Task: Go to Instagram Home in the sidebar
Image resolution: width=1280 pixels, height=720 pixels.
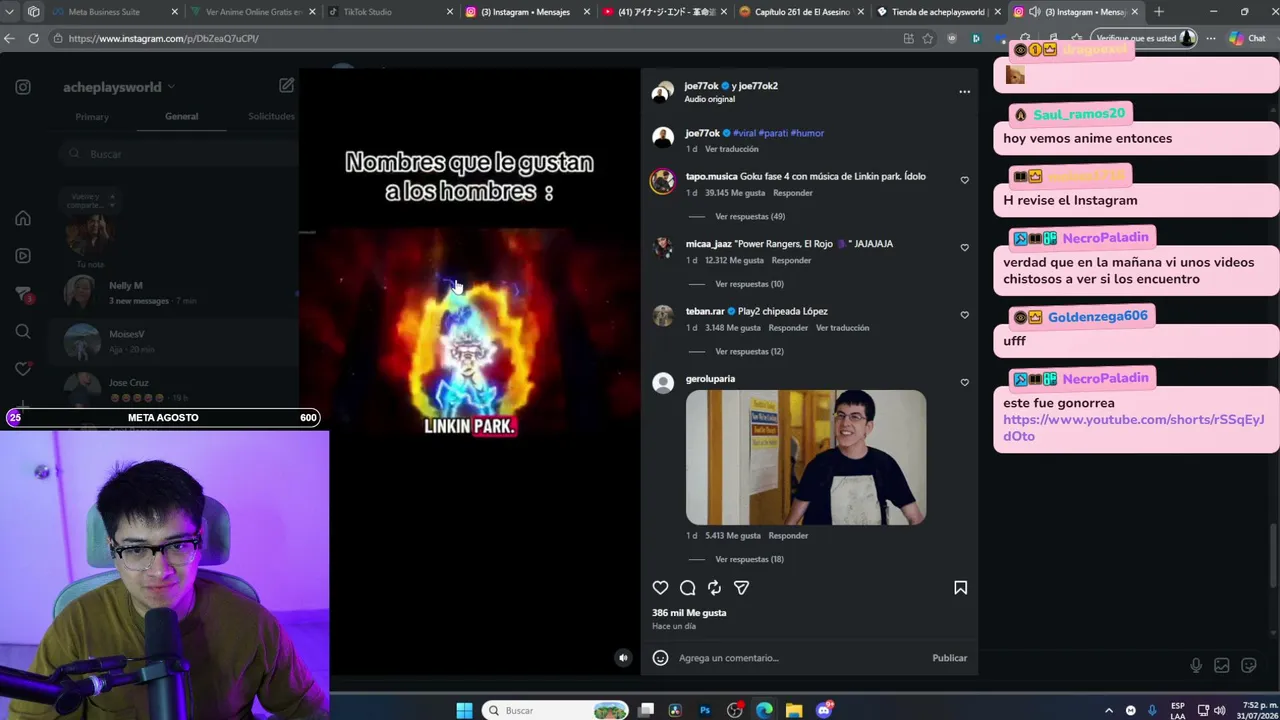Action: (23, 218)
